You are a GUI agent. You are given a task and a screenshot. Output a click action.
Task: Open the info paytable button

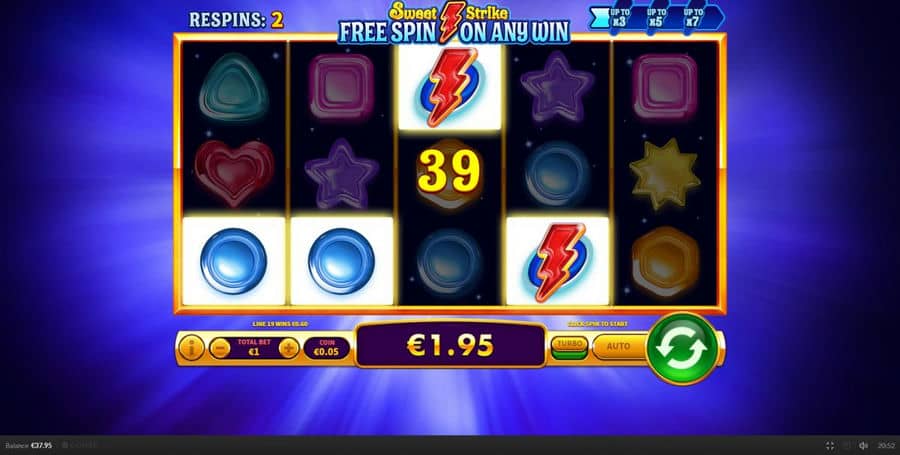tap(191, 348)
